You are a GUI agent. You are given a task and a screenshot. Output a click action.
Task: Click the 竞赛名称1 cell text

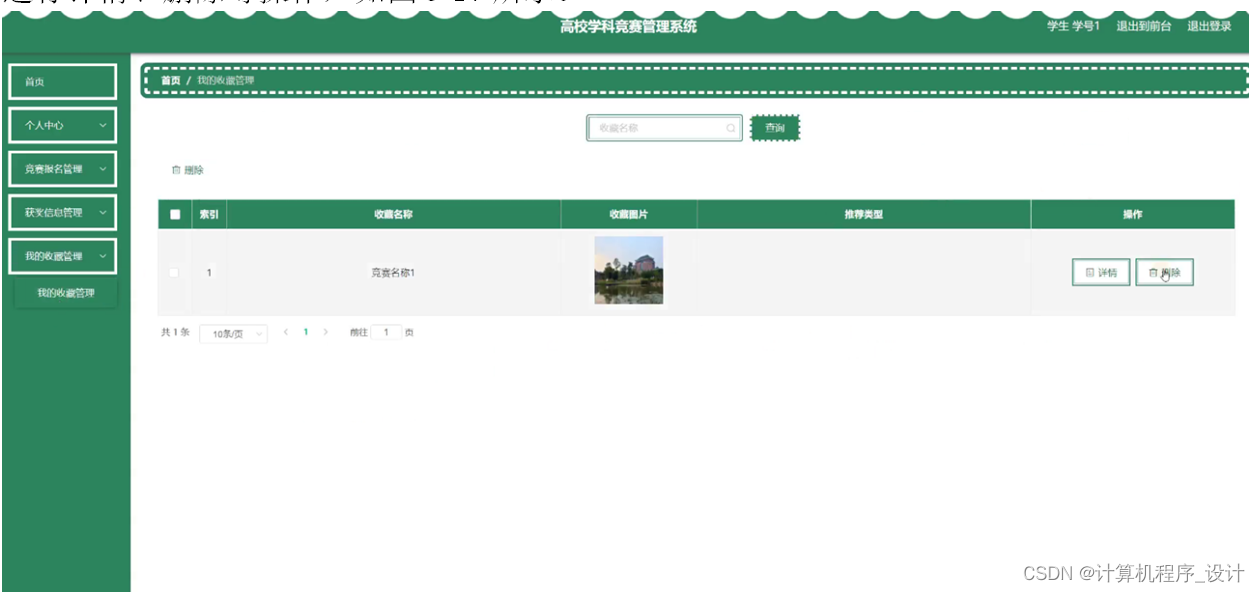(393, 272)
